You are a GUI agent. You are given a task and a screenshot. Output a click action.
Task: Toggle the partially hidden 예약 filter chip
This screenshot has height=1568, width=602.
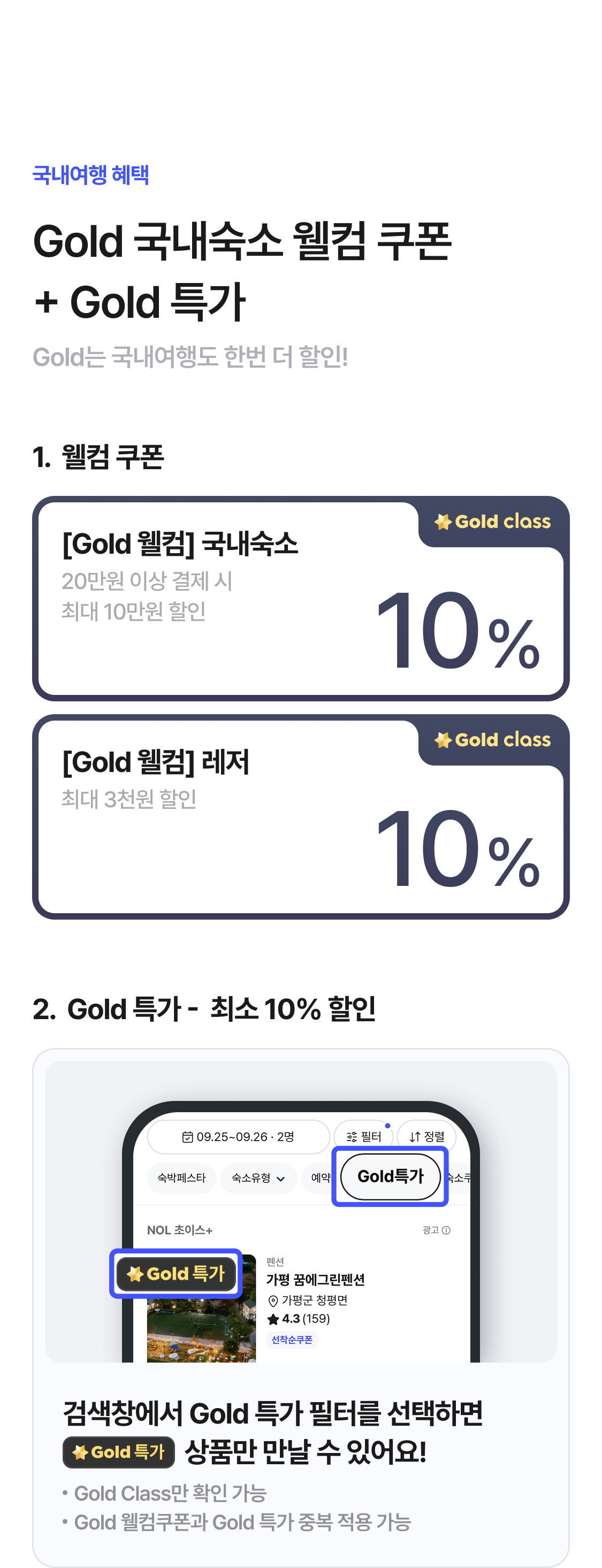pyautogui.click(x=319, y=1178)
